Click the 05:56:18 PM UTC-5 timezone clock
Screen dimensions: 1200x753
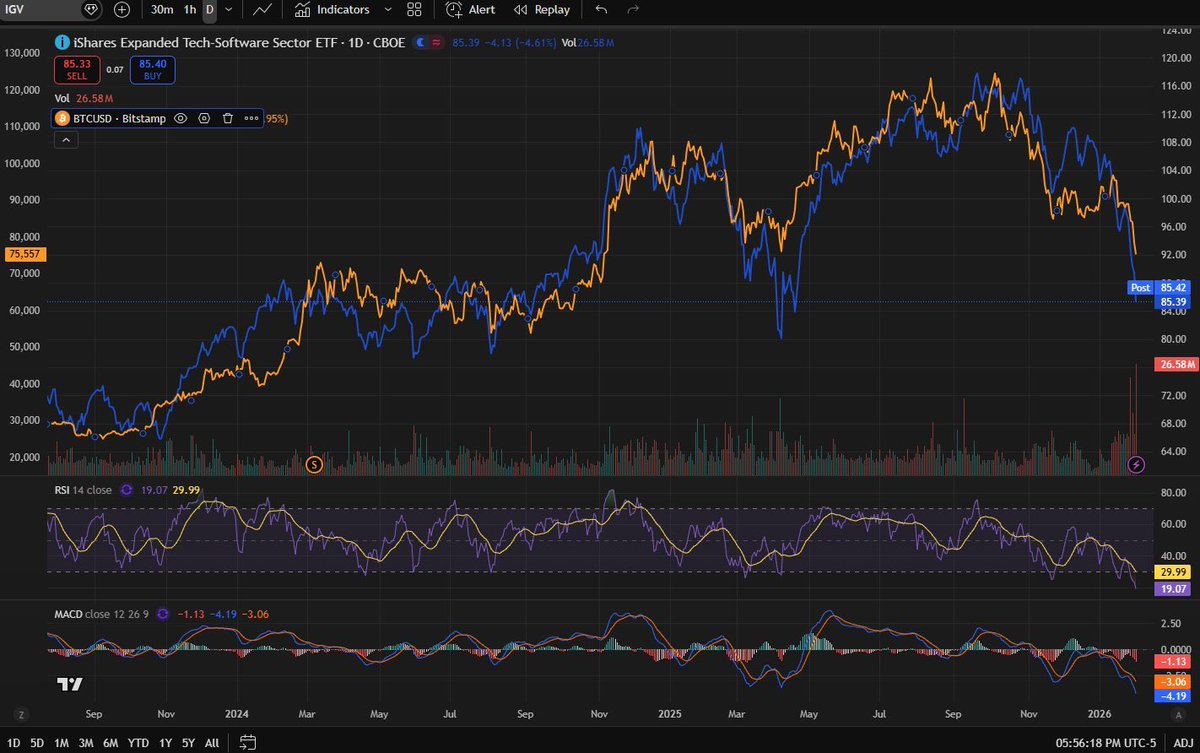pyautogui.click(x=1107, y=742)
